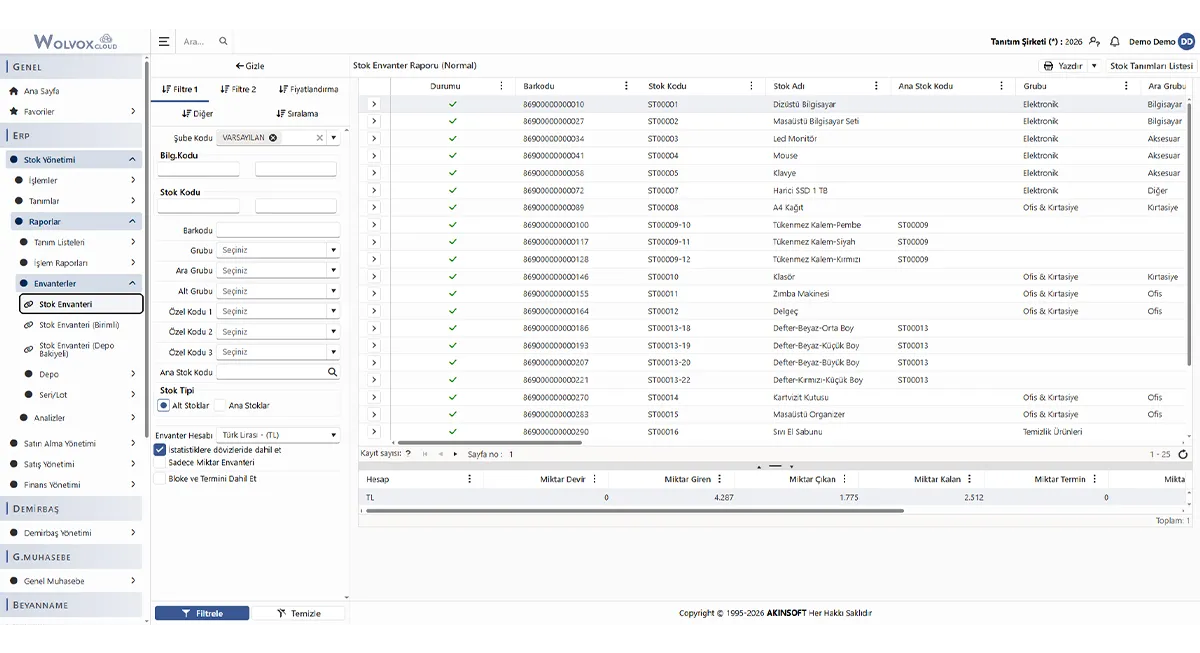Open the Envanter Hesabı currency dropdown
The width and height of the screenshot is (1200, 653).
point(278,435)
